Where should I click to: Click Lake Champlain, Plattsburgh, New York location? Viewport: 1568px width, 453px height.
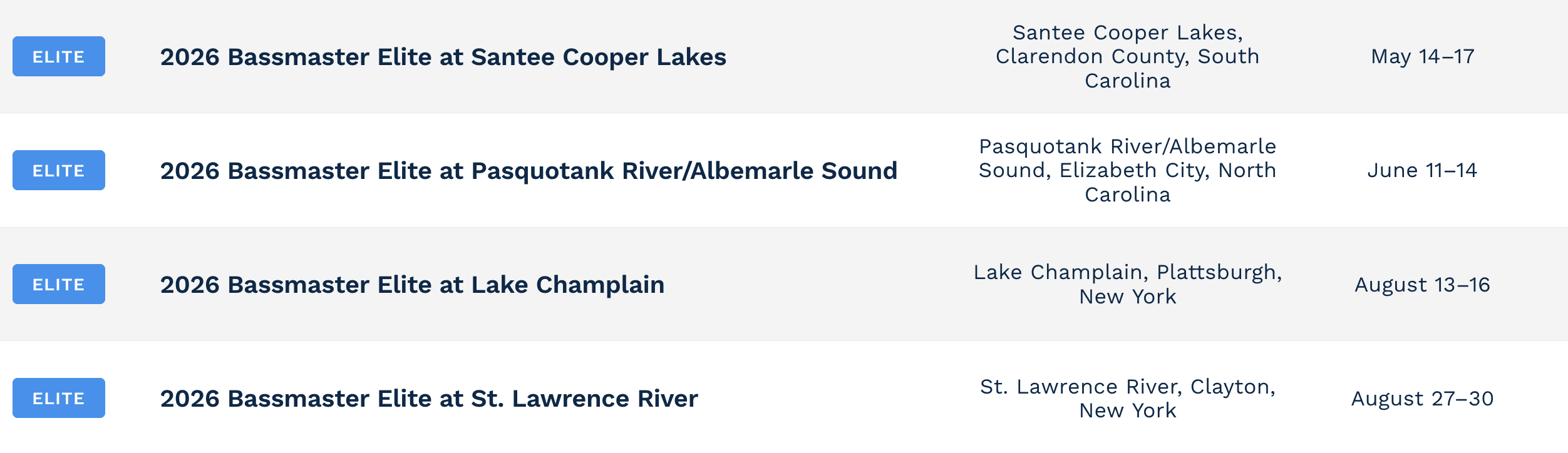pos(1127,284)
